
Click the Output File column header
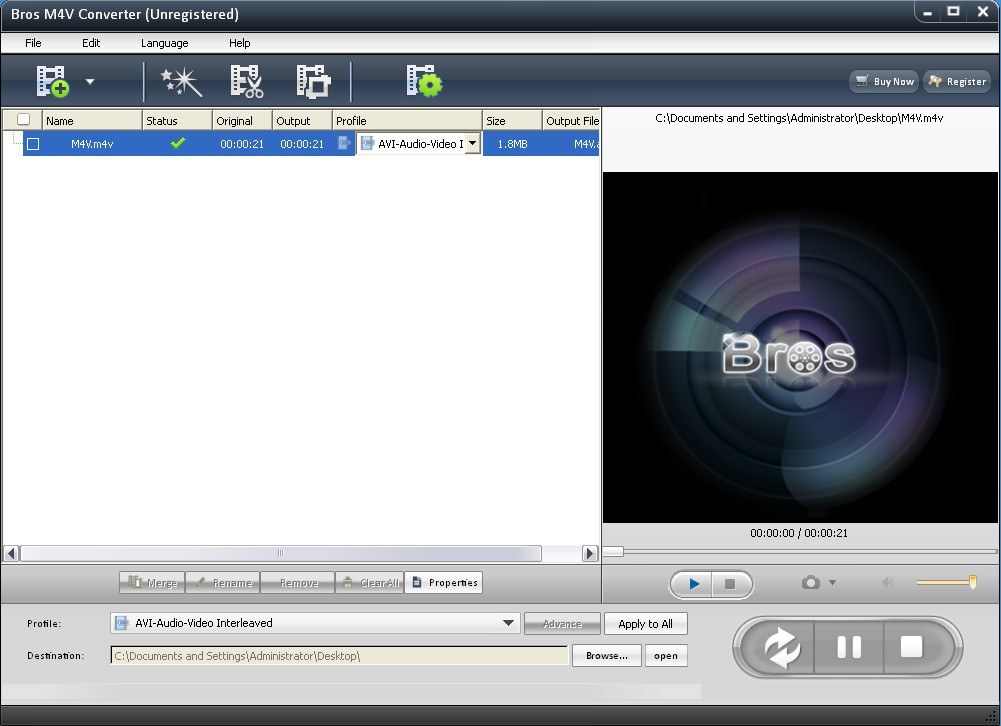coord(571,121)
